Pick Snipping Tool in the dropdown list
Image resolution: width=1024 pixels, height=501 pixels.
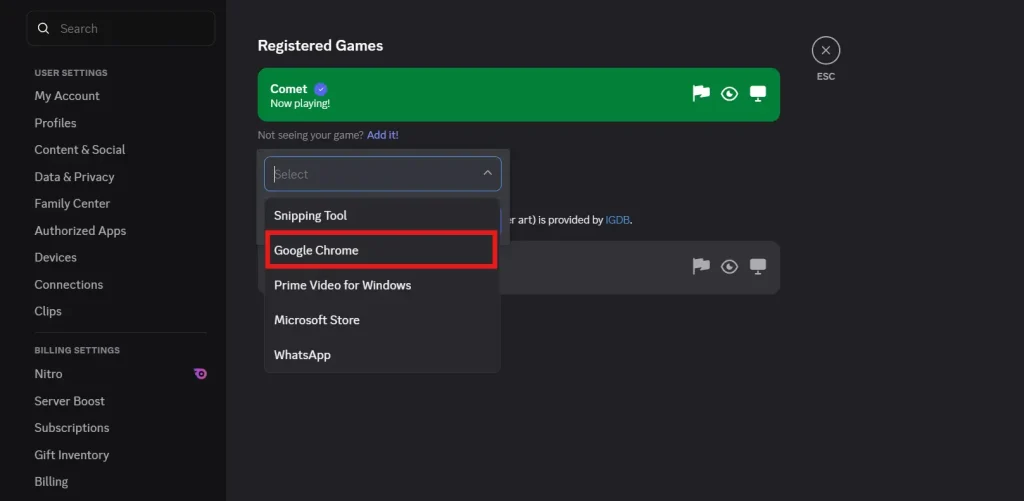311,216
